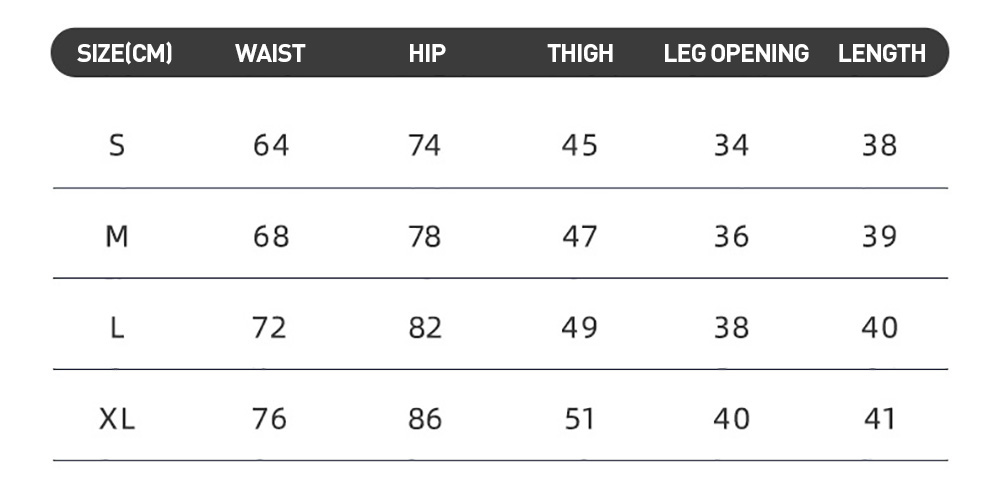Click hip value 78 for size M
The height and width of the screenshot is (484, 1000).
point(424,237)
